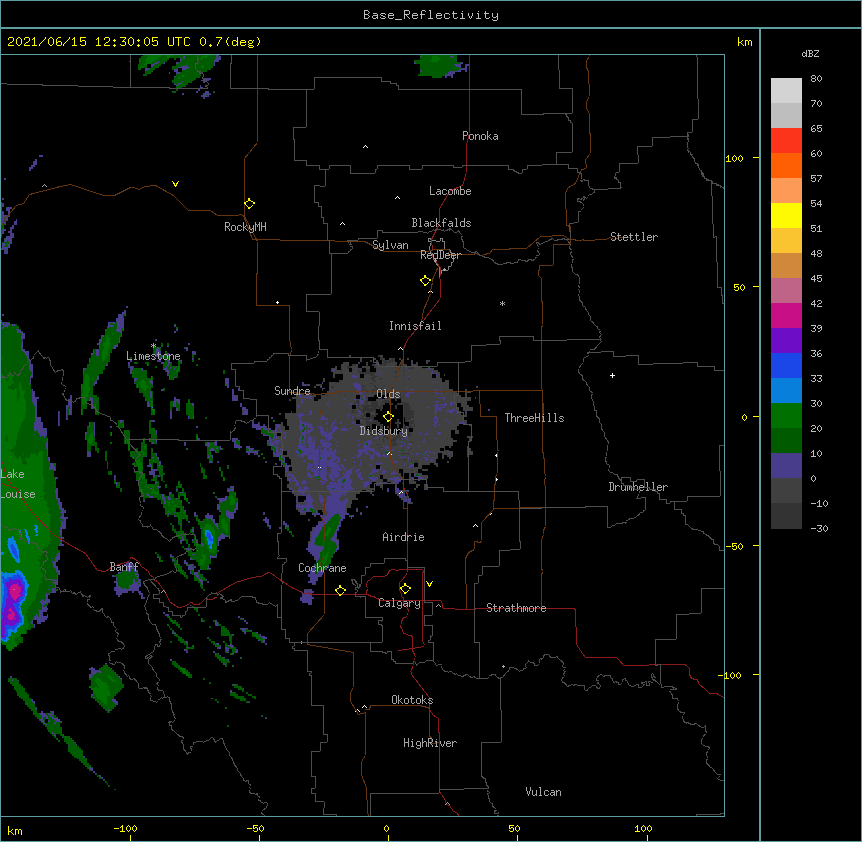Image resolution: width=862 pixels, height=842 pixels.
Task: Click the Lake Louise label
Action: click(x=18, y=484)
